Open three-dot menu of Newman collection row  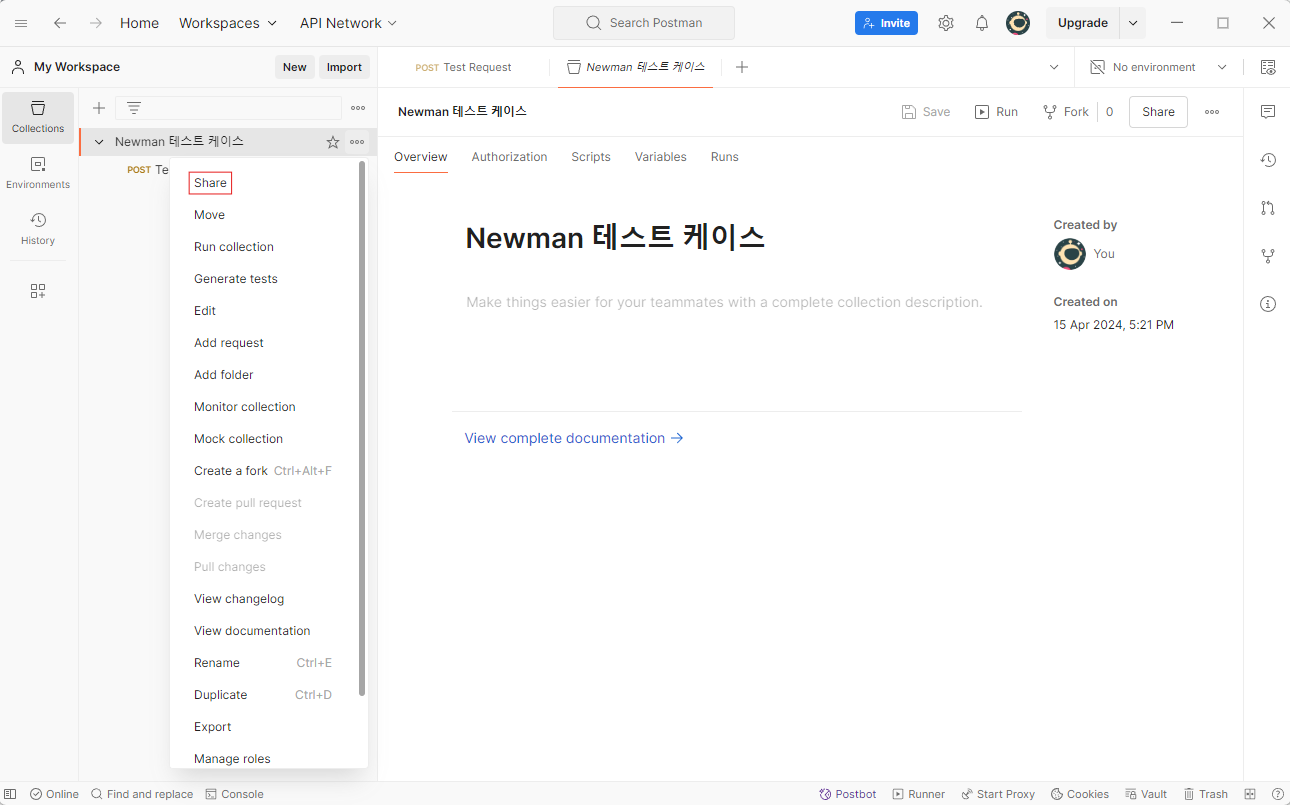(x=357, y=142)
